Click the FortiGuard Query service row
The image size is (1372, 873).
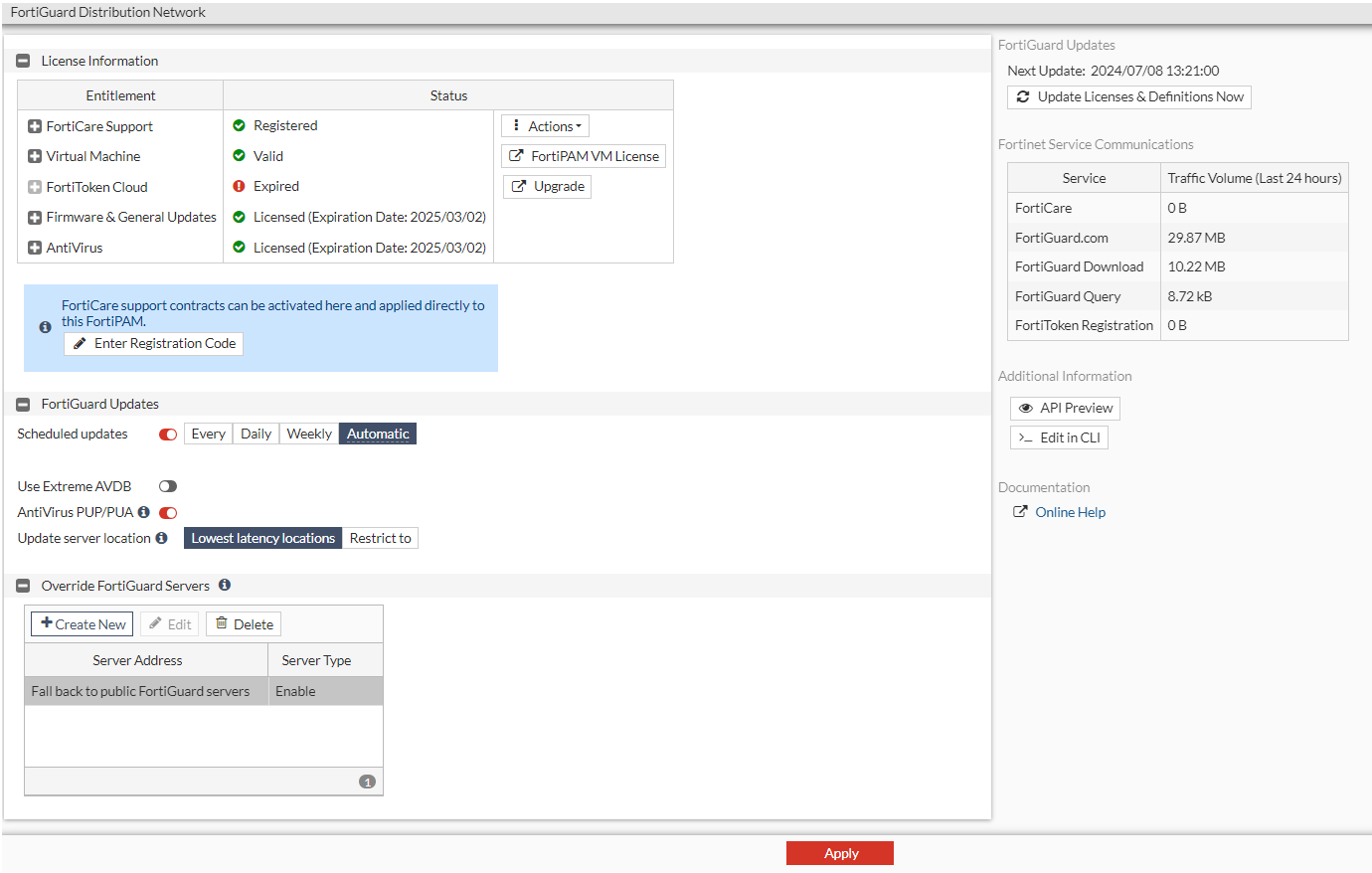[x=1178, y=296]
